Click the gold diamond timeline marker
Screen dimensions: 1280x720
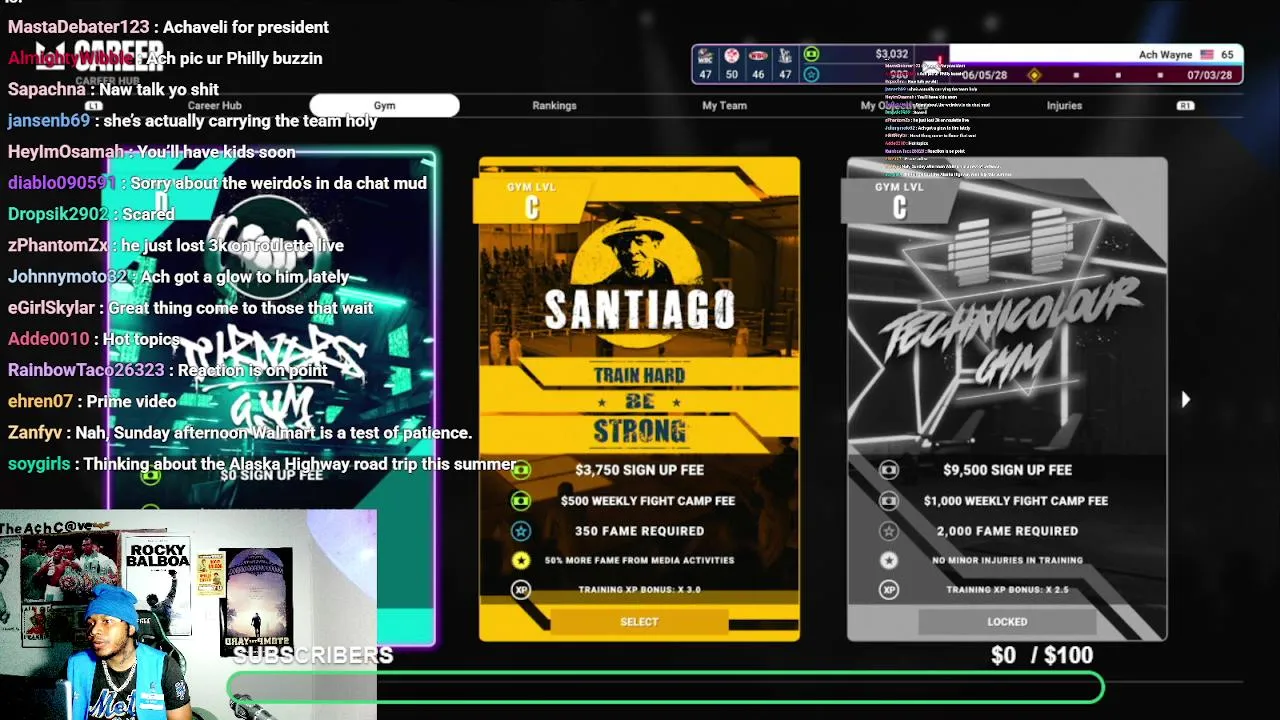click(1034, 75)
